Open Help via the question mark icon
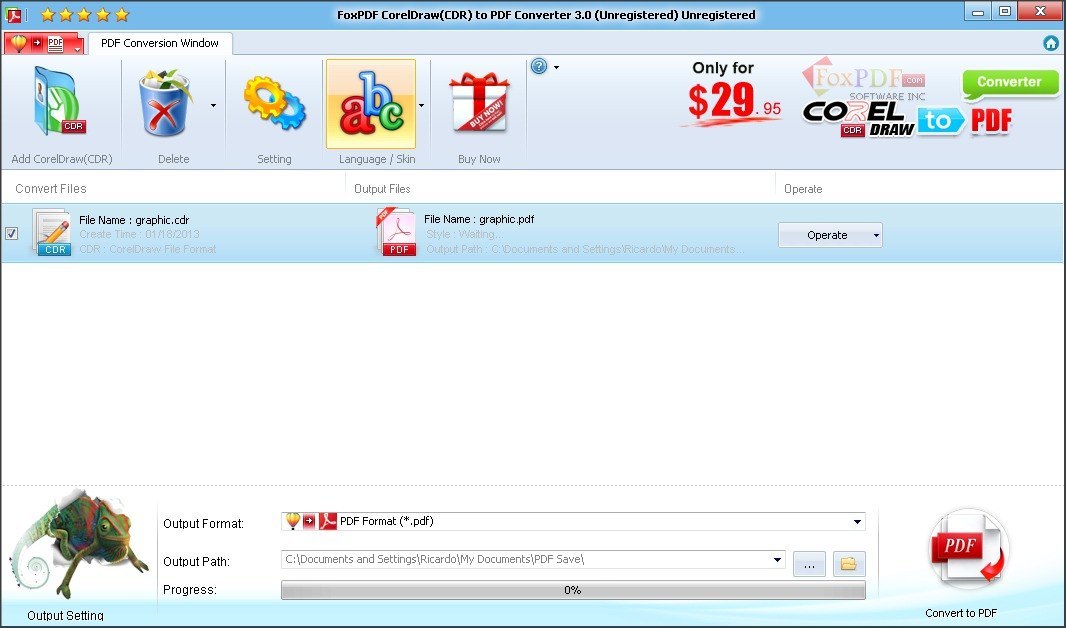The height and width of the screenshot is (628, 1066). (540, 66)
